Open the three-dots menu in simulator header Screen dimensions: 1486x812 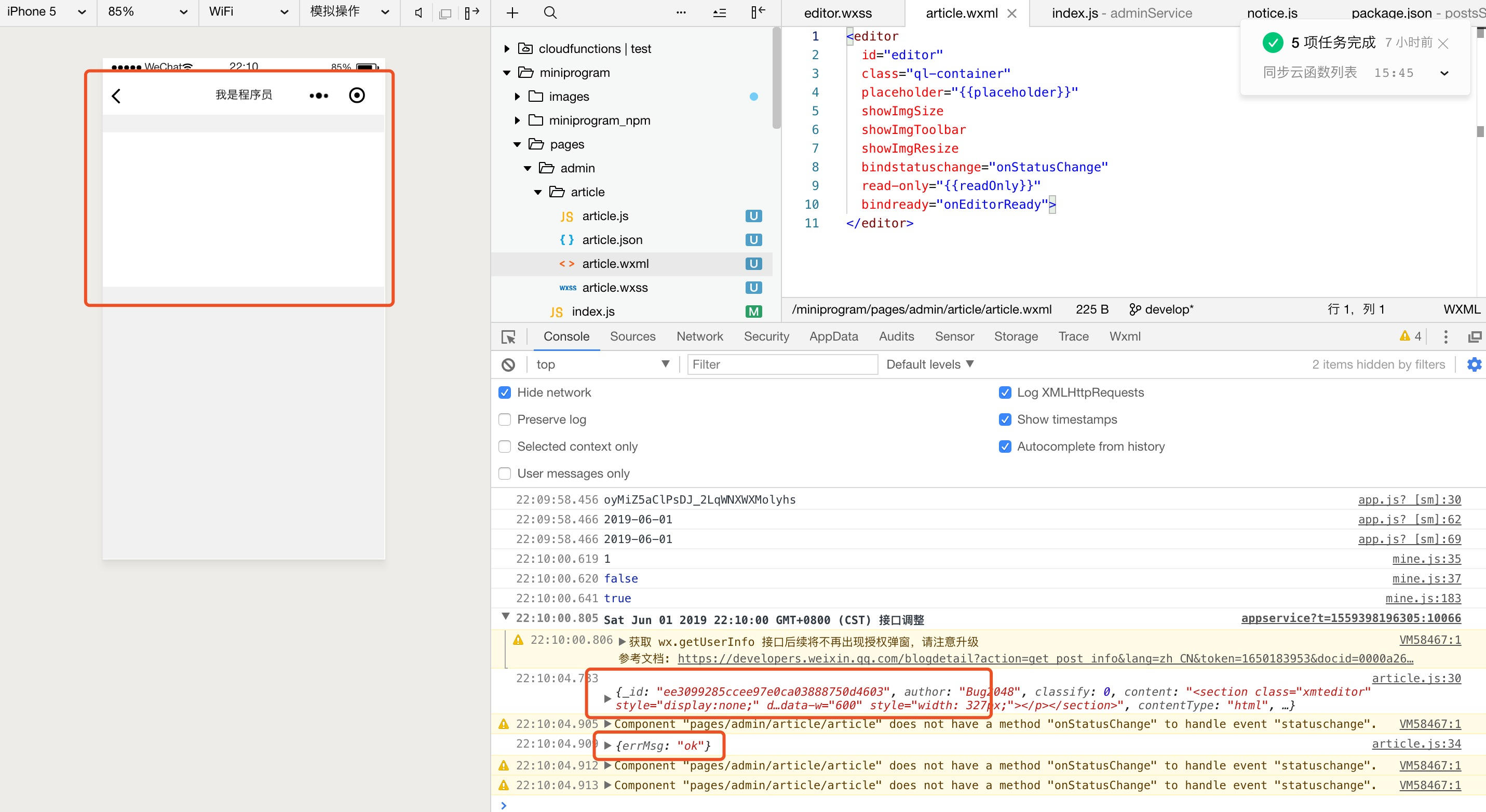point(318,96)
